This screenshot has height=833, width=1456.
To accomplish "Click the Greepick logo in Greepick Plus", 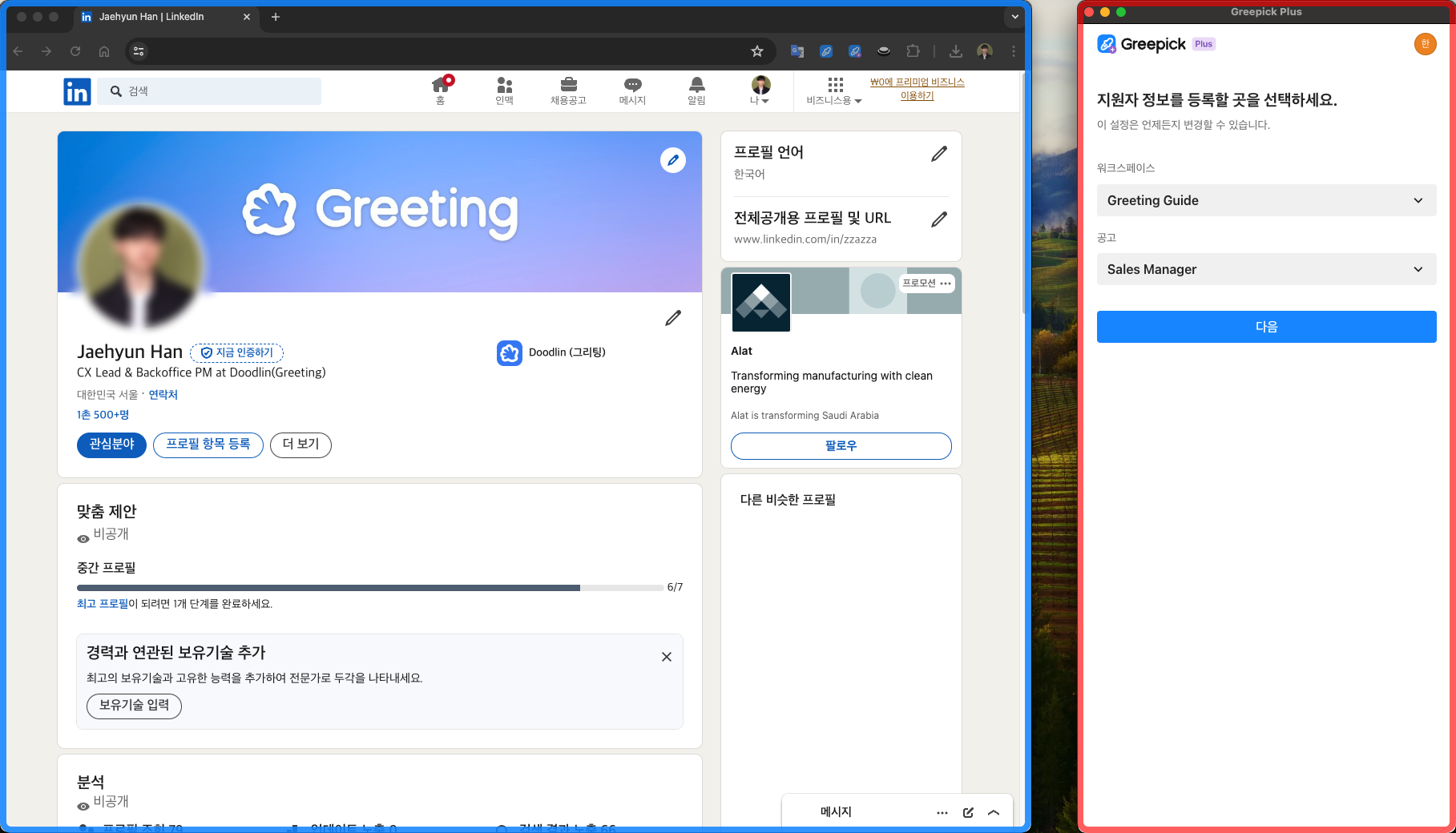I will pyautogui.click(x=1142, y=44).
